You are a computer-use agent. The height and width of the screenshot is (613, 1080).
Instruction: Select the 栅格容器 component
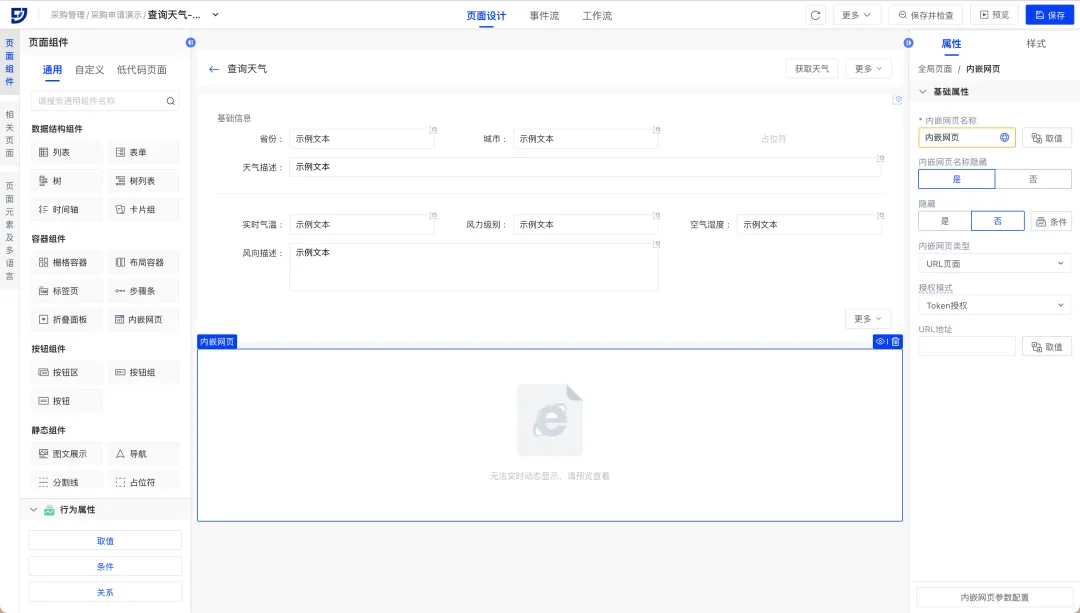click(67, 262)
